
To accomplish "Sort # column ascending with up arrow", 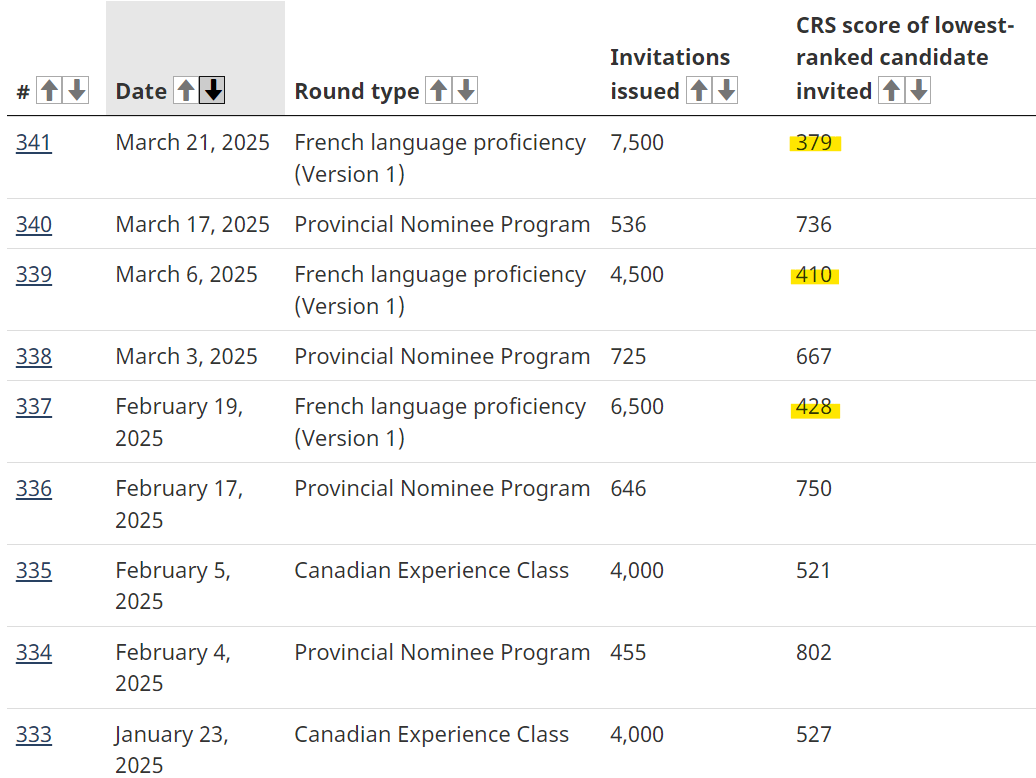I will coord(49,91).
